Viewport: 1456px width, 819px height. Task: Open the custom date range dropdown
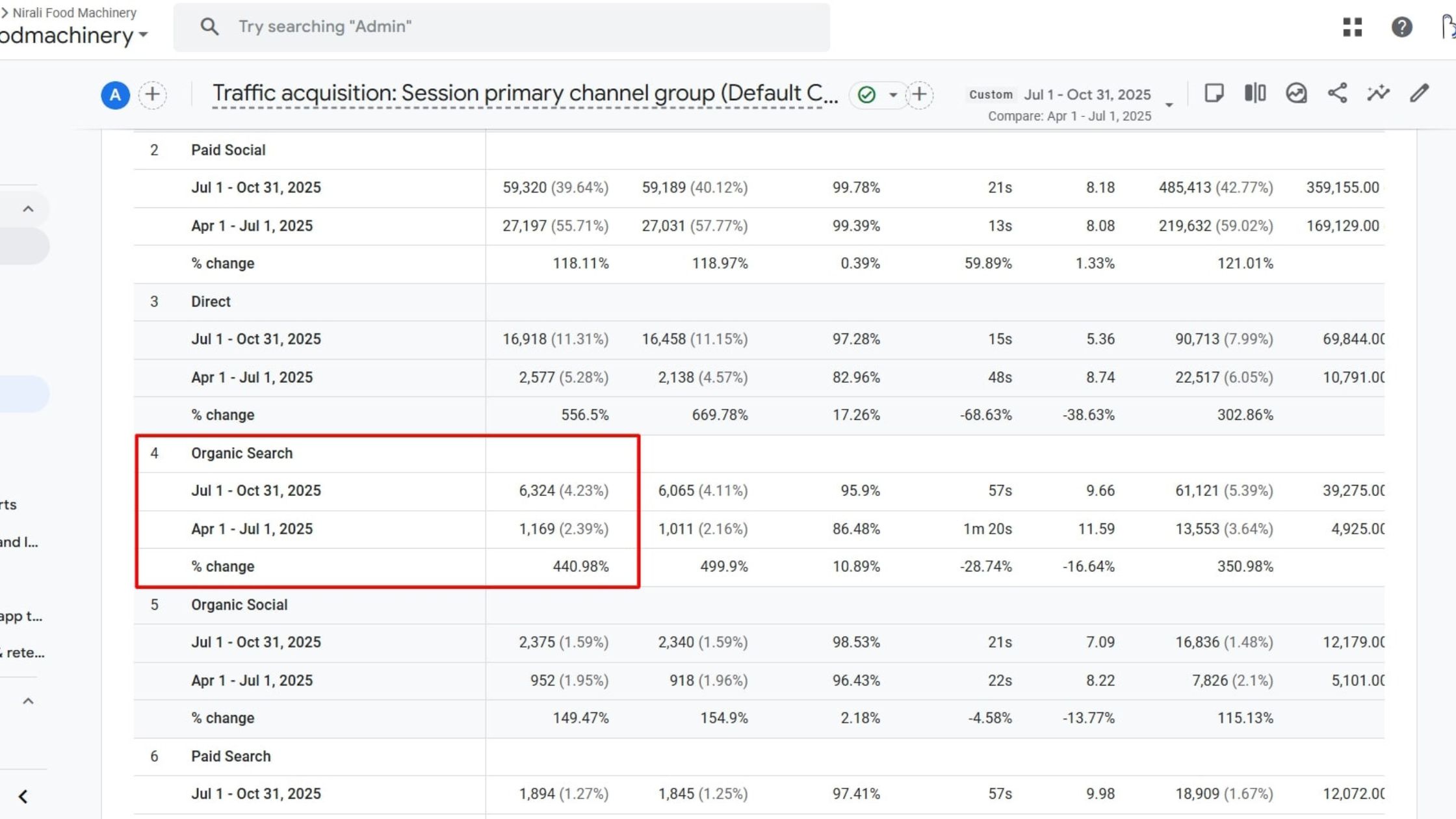pos(1169,105)
